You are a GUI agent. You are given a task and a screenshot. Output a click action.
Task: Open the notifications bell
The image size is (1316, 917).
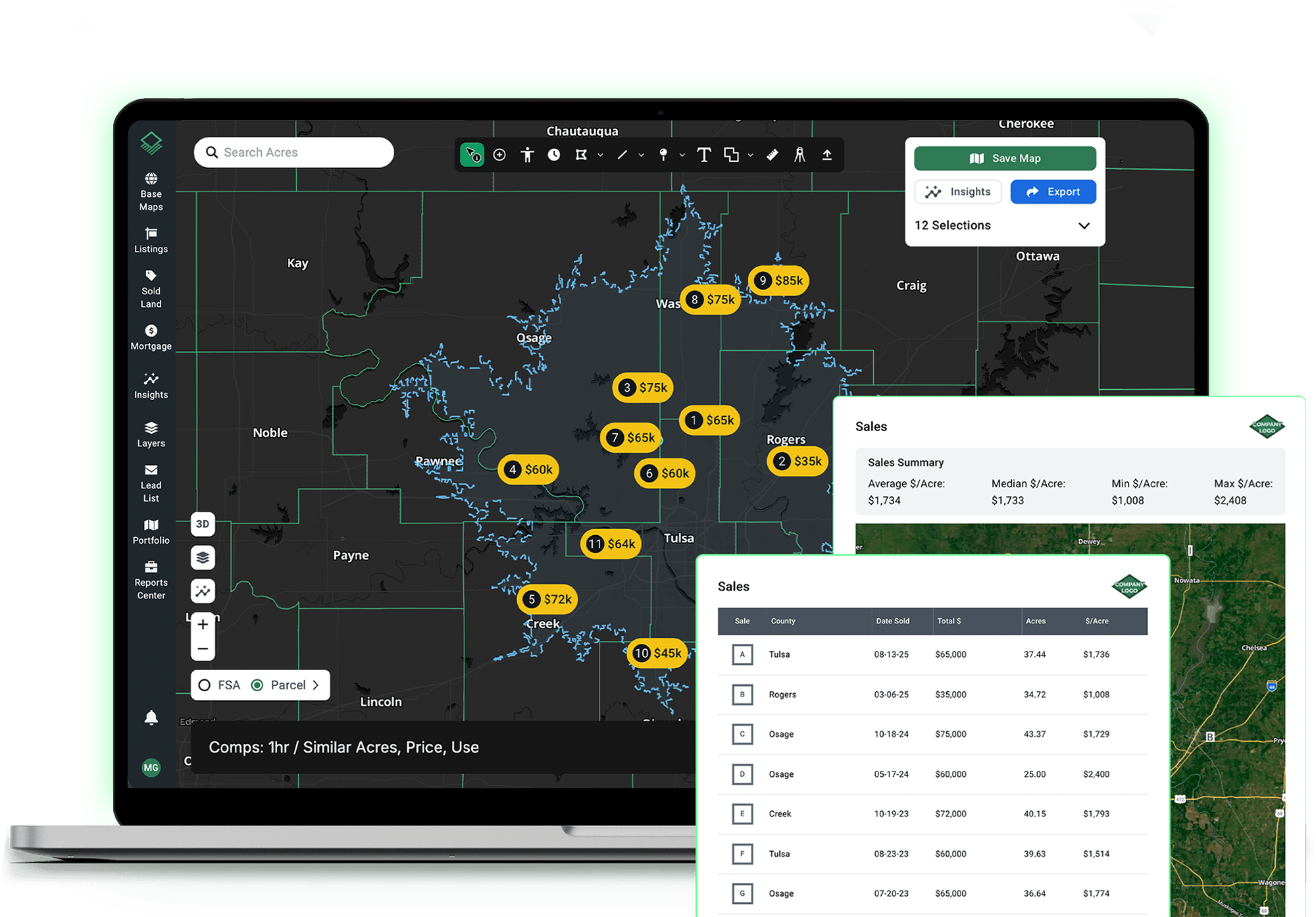point(151,718)
